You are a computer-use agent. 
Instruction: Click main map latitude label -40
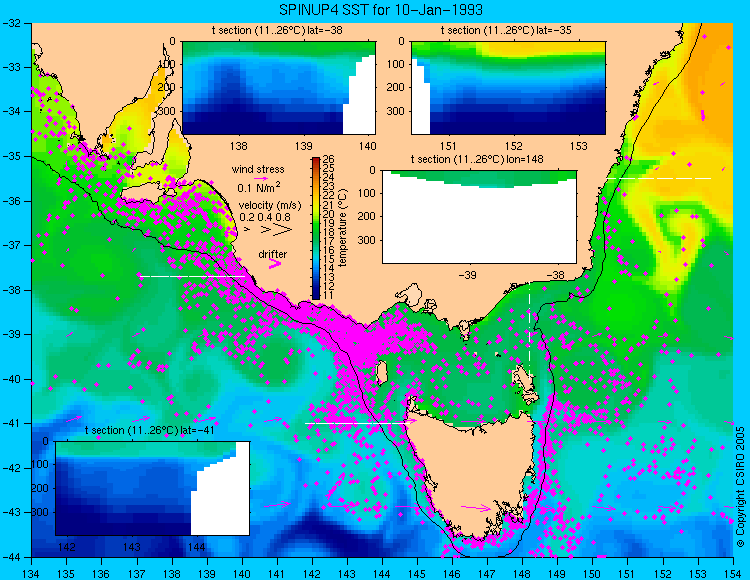click(13, 379)
